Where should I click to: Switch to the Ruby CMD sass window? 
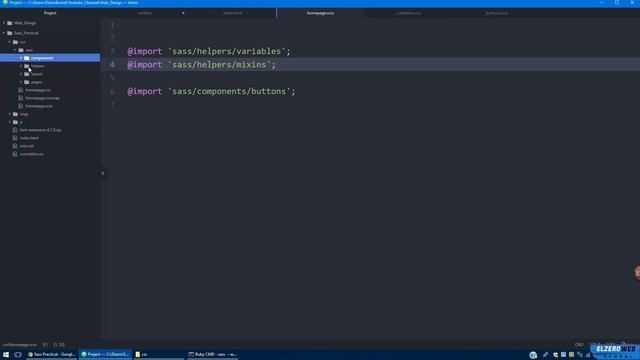click(x=213, y=354)
